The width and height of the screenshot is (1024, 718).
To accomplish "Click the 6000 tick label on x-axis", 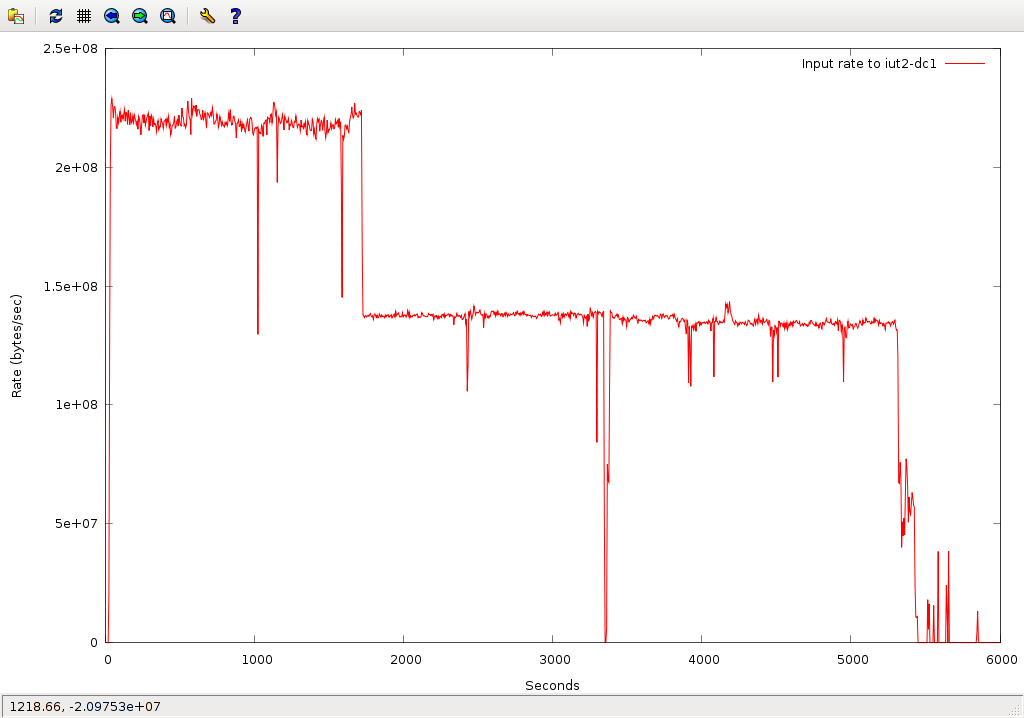I will point(1000,659).
